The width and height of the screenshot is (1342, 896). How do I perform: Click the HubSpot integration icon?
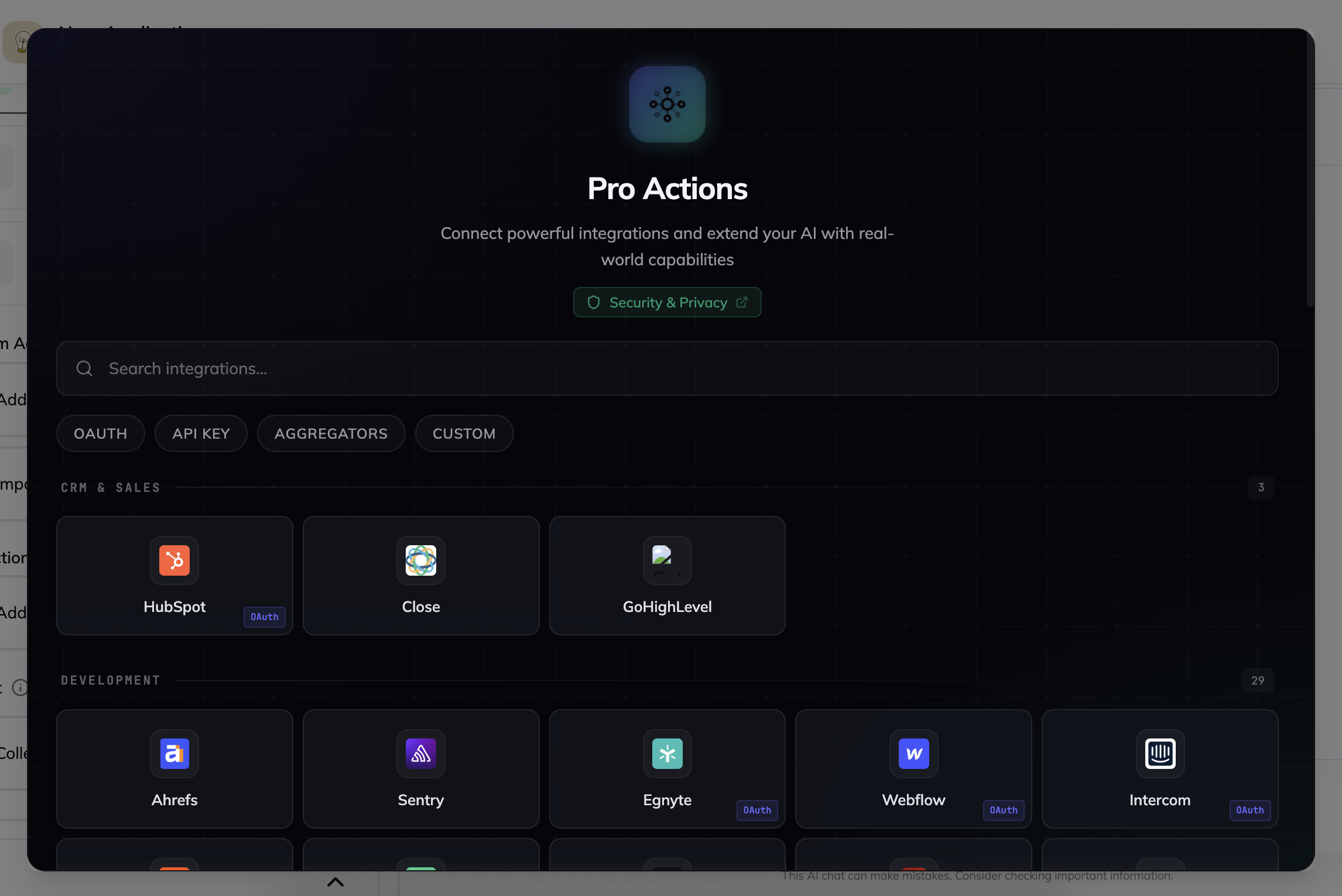[x=174, y=560]
